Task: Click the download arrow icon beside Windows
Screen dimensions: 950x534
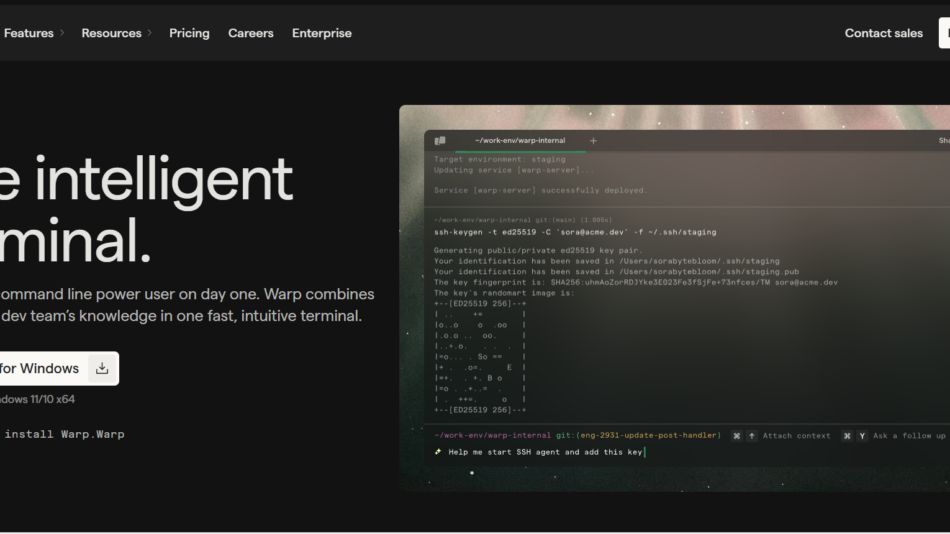Action: 102,368
